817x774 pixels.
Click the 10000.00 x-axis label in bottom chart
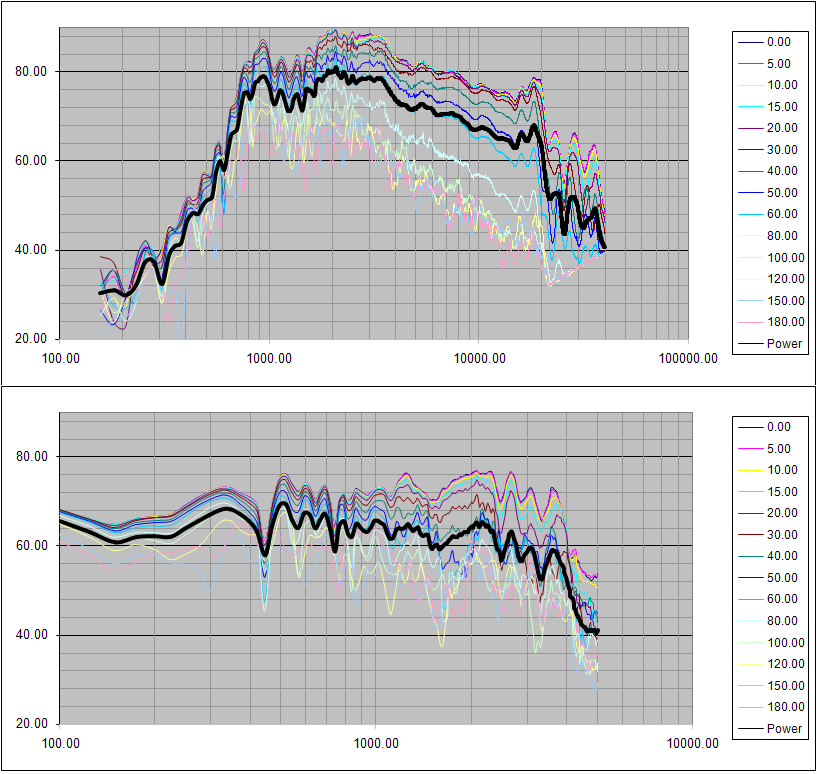tap(692, 744)
